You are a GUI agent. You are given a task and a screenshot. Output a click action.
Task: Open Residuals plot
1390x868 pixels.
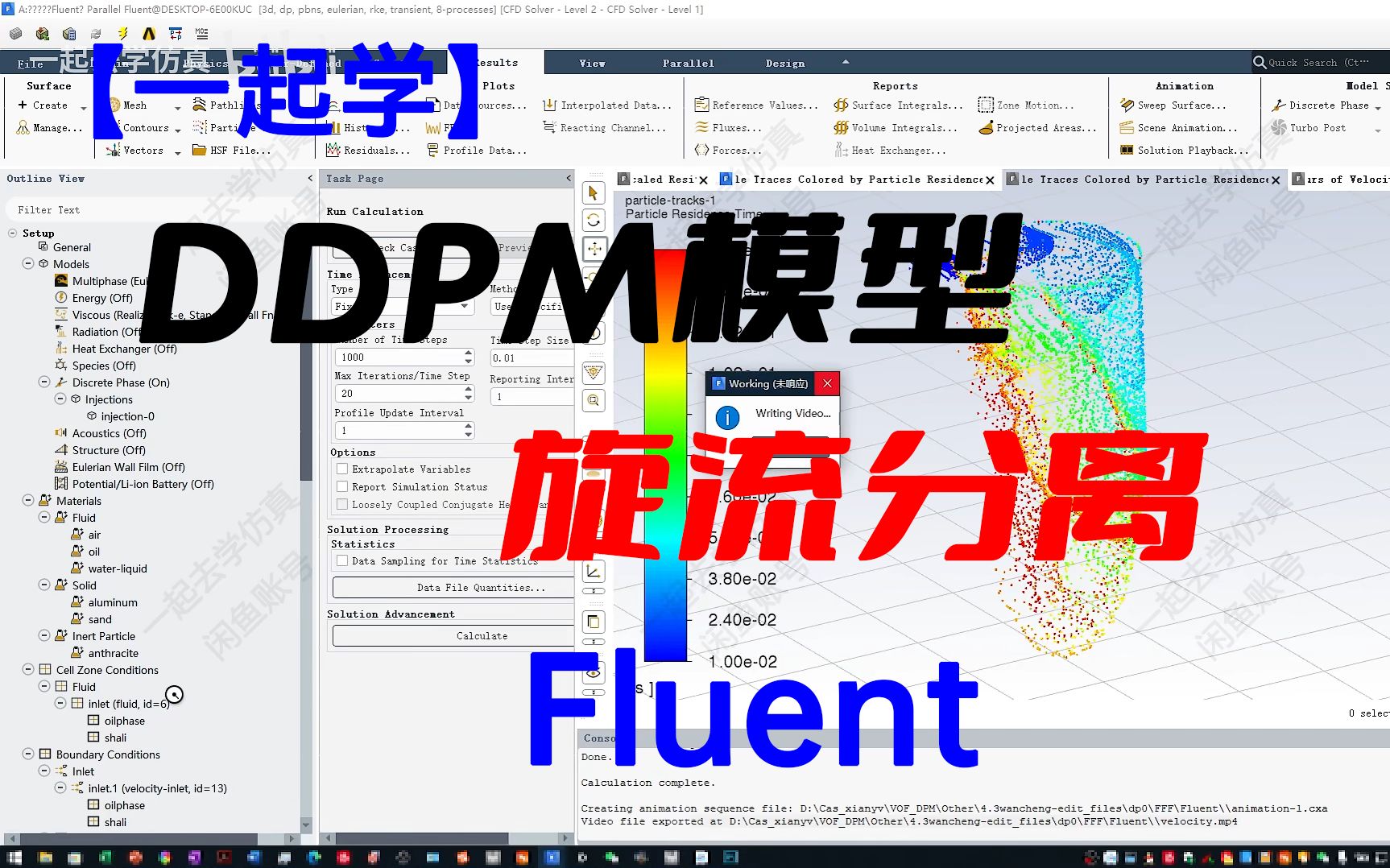tap(368, 151)
